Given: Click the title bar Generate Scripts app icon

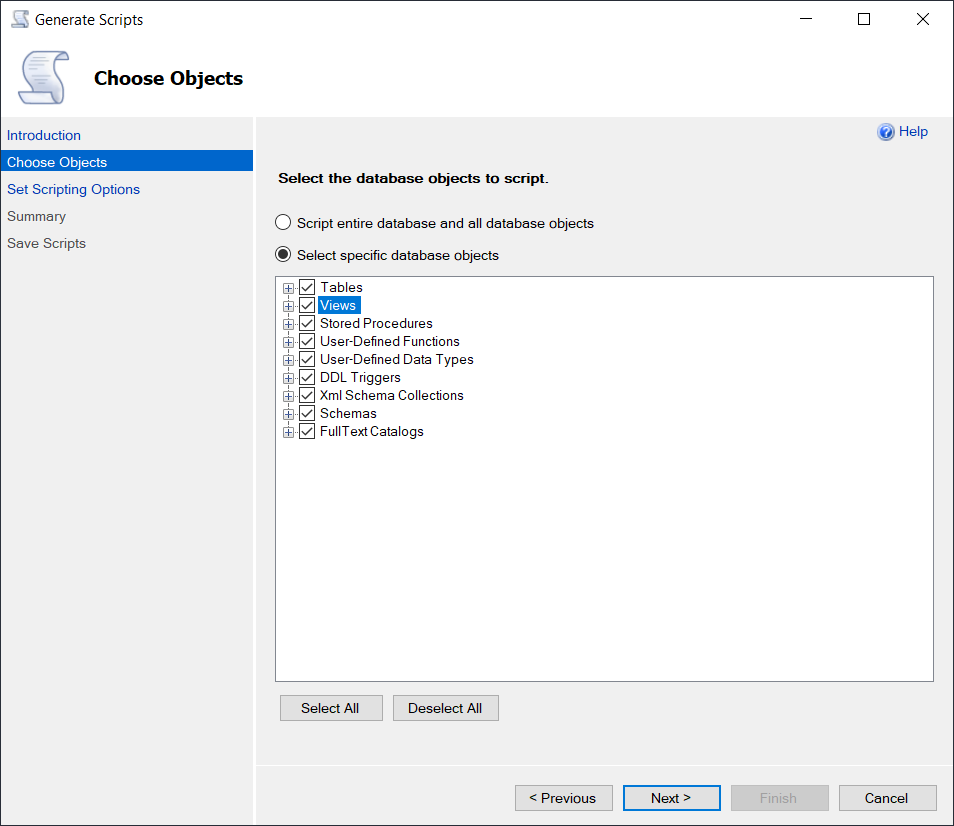Looking at the screenshot, I should click(x=19, y=19).
